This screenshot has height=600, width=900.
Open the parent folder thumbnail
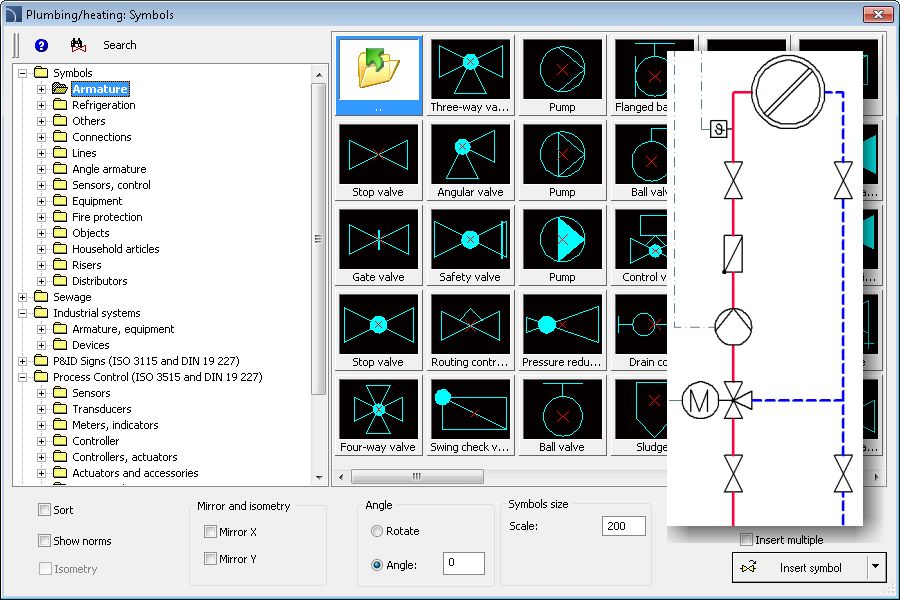click(379, 76)
